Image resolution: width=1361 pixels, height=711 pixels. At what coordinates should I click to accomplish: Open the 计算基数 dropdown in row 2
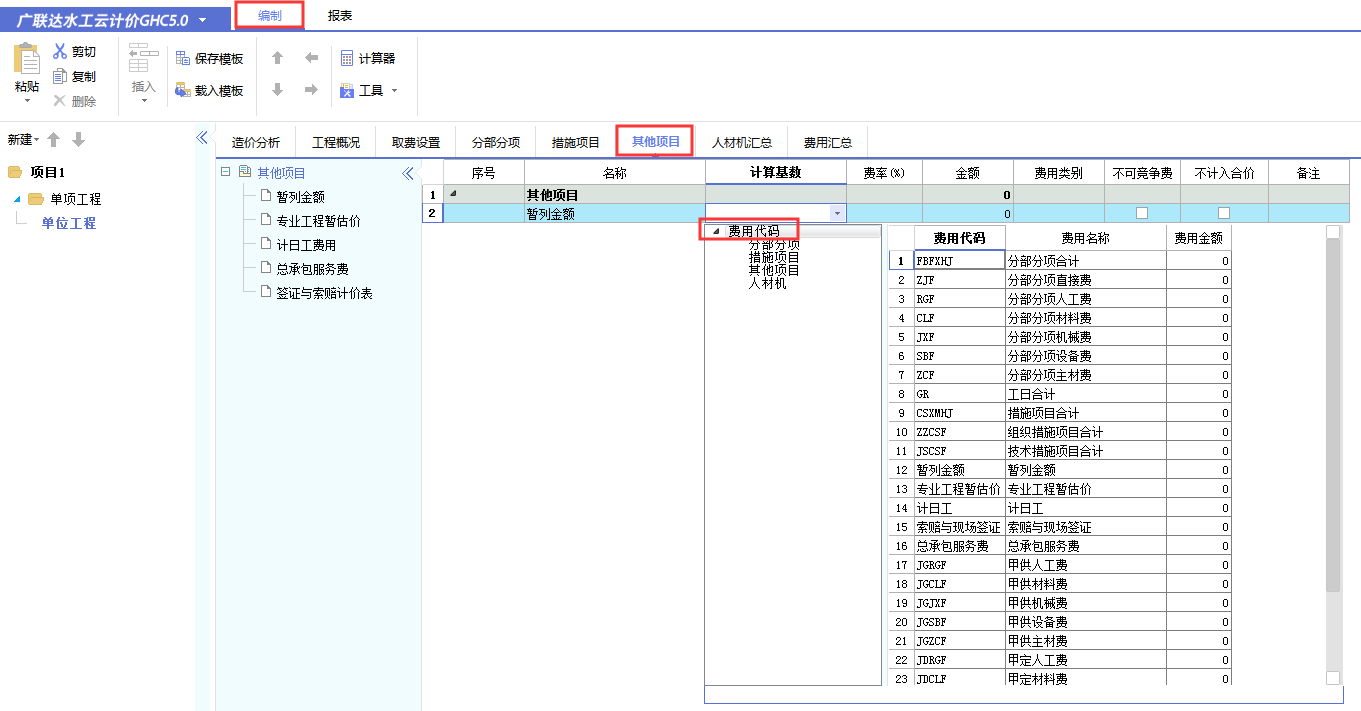pyautogui.click(x=837, y=212)
